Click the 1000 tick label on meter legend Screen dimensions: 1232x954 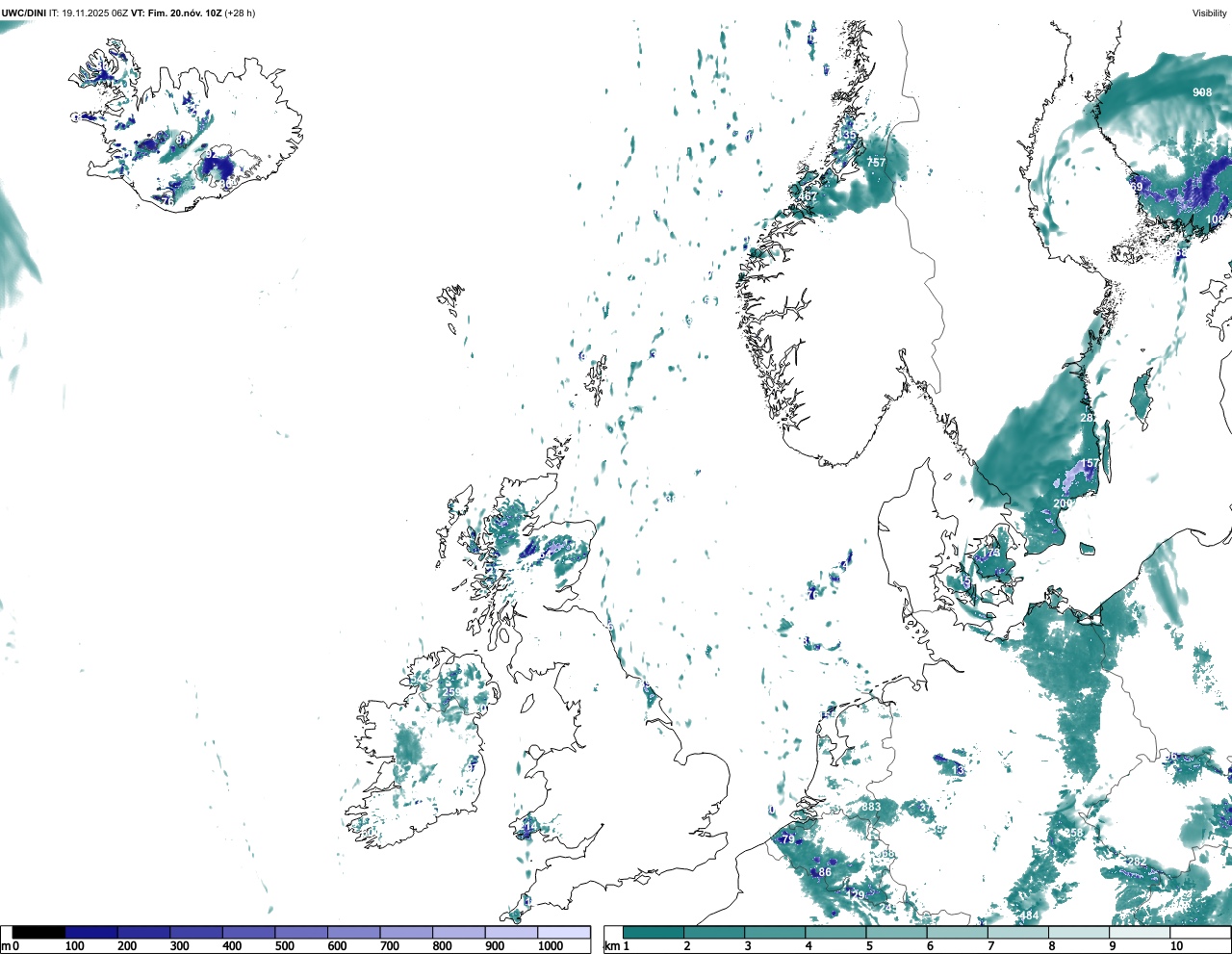tap(551, 946)
